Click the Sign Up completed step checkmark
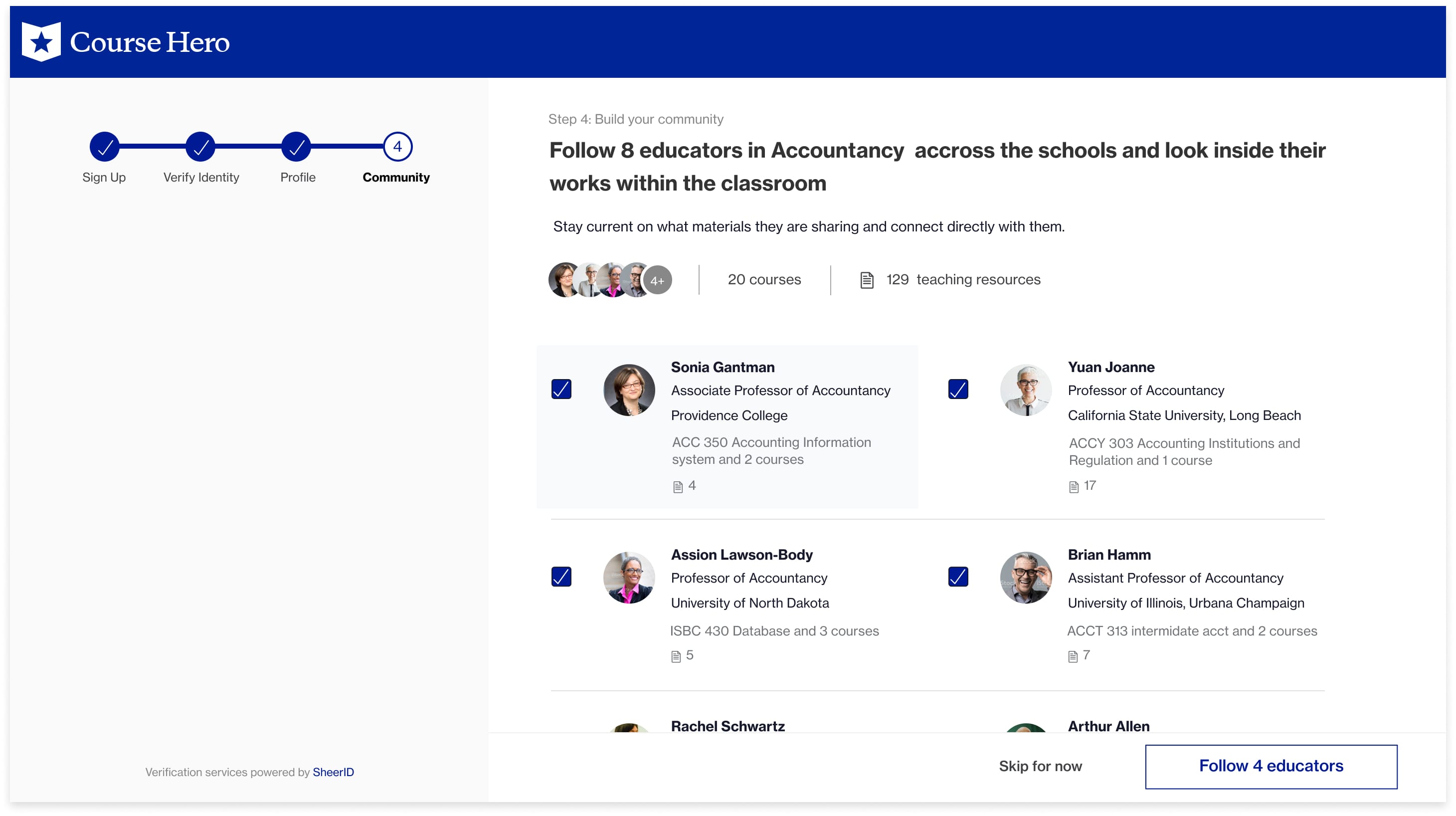Screen dimensions: 1456x816 tap(105, 147)
